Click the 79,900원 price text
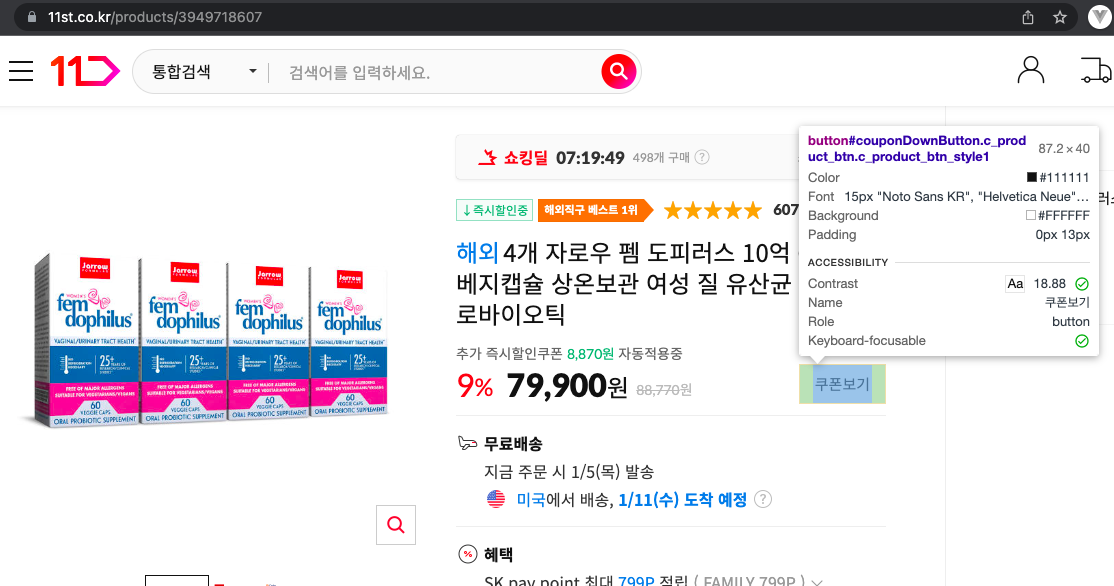Screen dimensions: 1114x586 [567, 386]
